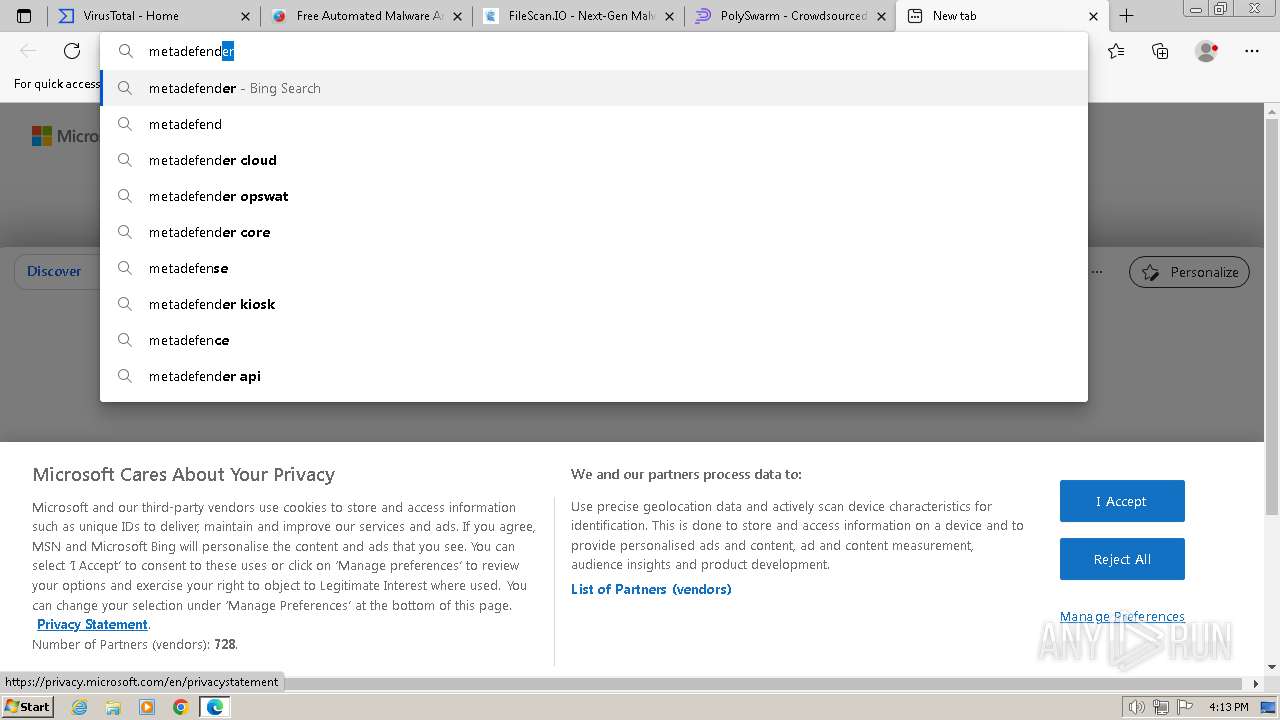This screenshot has width=1280, height=720.
Task: Click the Microsoft logo on the page
Action: [x=65, y=136]
